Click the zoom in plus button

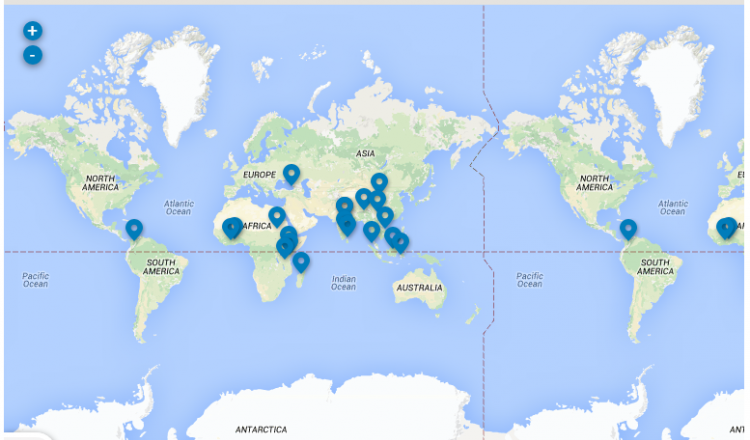pyautogui.click(x=32, y=31)
